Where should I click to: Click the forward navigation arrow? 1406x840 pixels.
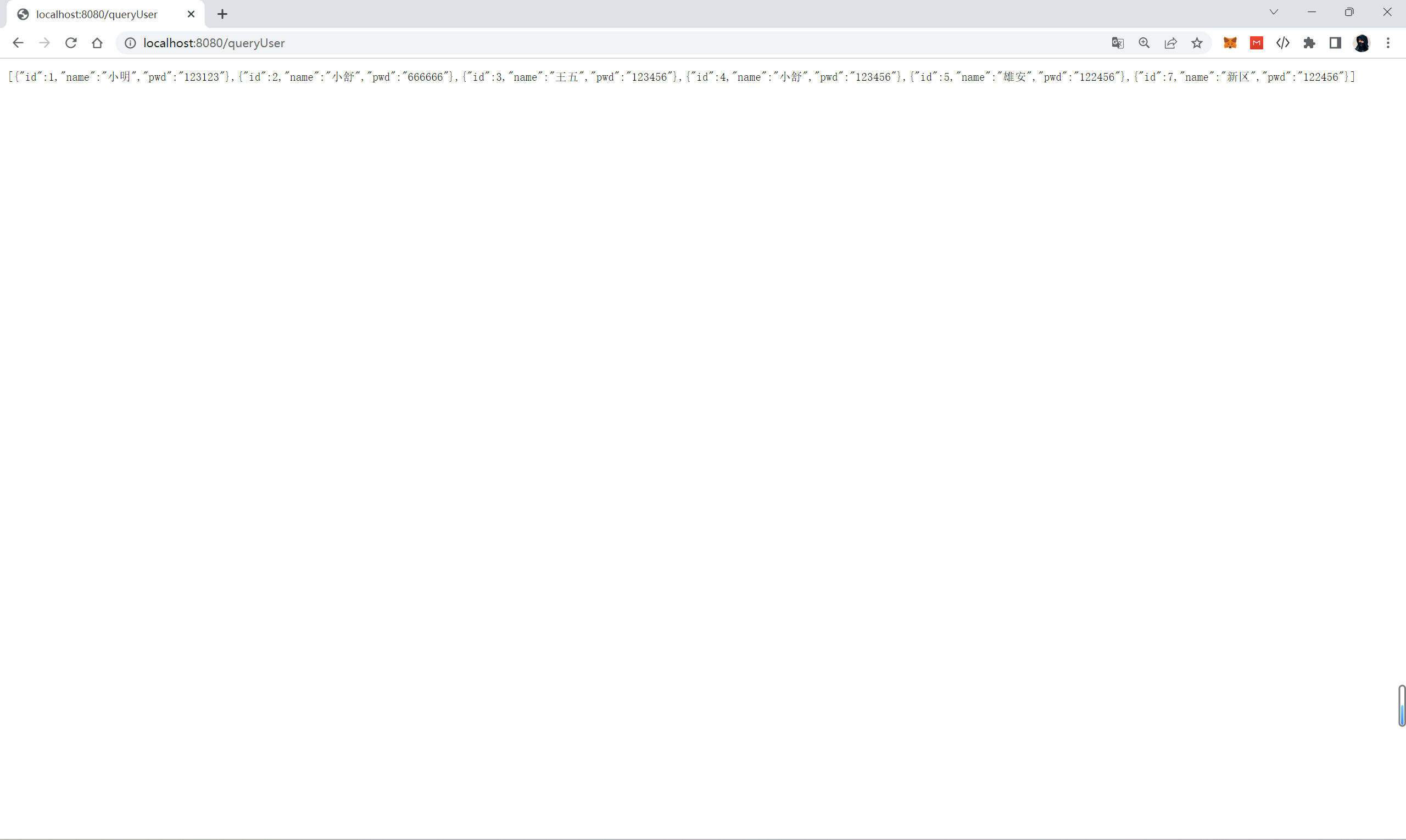44,43
